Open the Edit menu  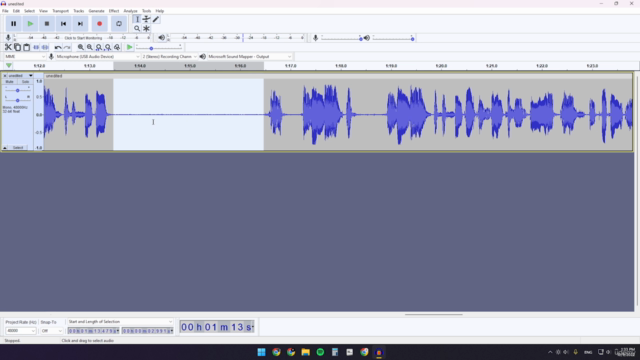[16, 11]
